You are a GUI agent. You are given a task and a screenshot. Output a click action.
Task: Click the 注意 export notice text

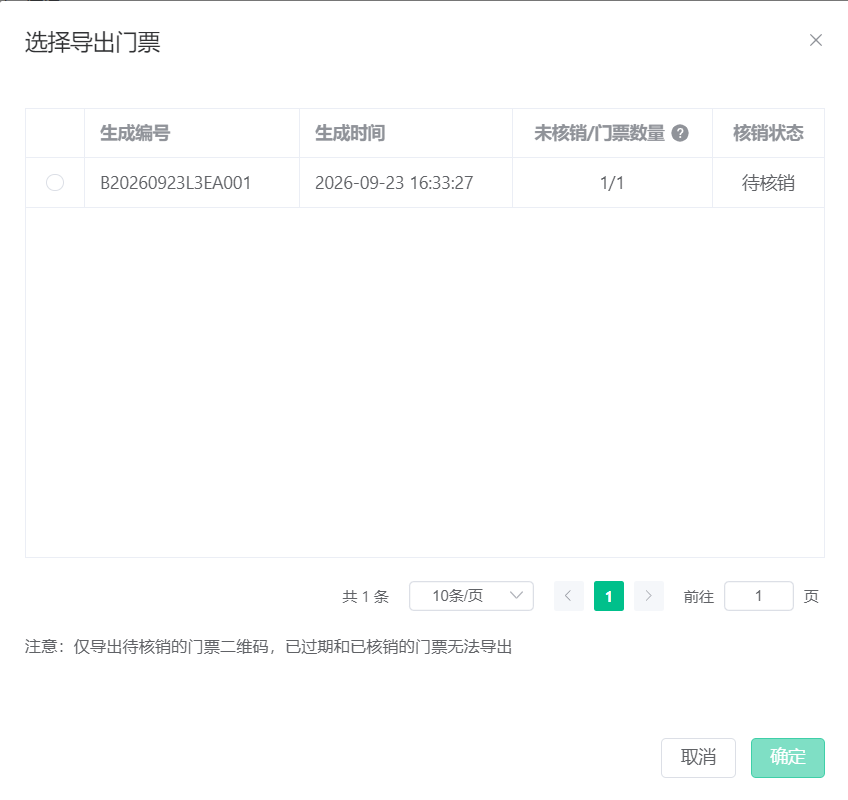pos(268,646)
